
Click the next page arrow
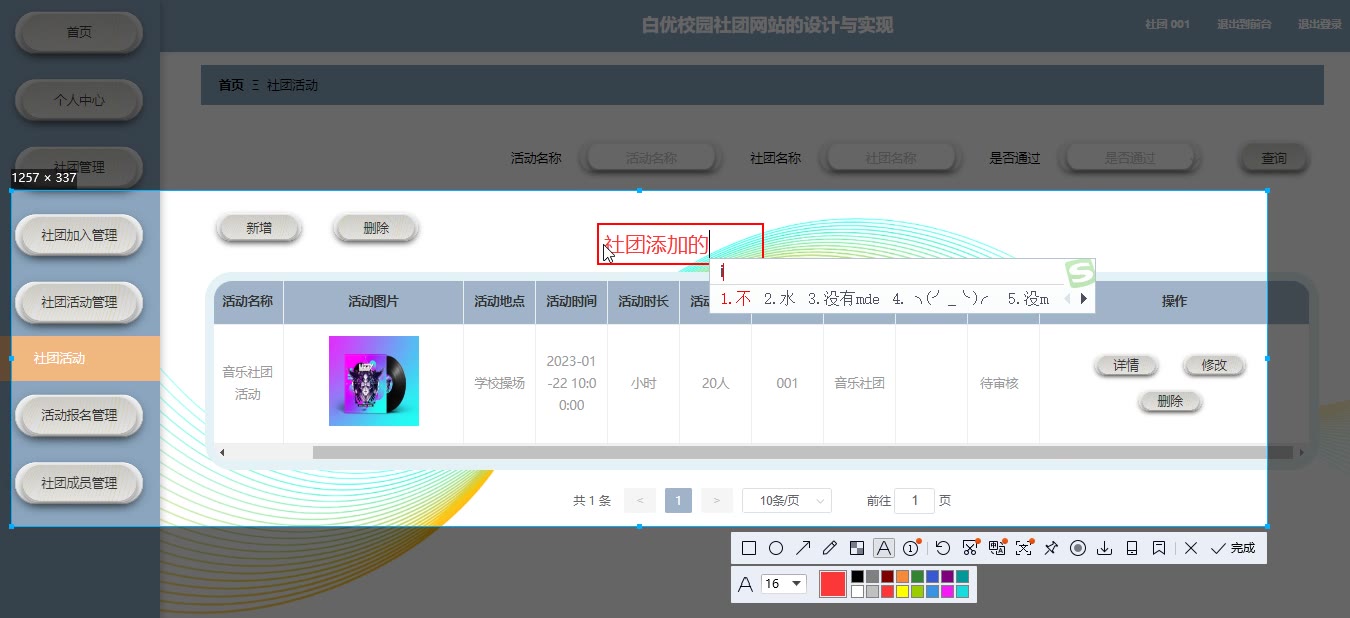click(716, 500)
